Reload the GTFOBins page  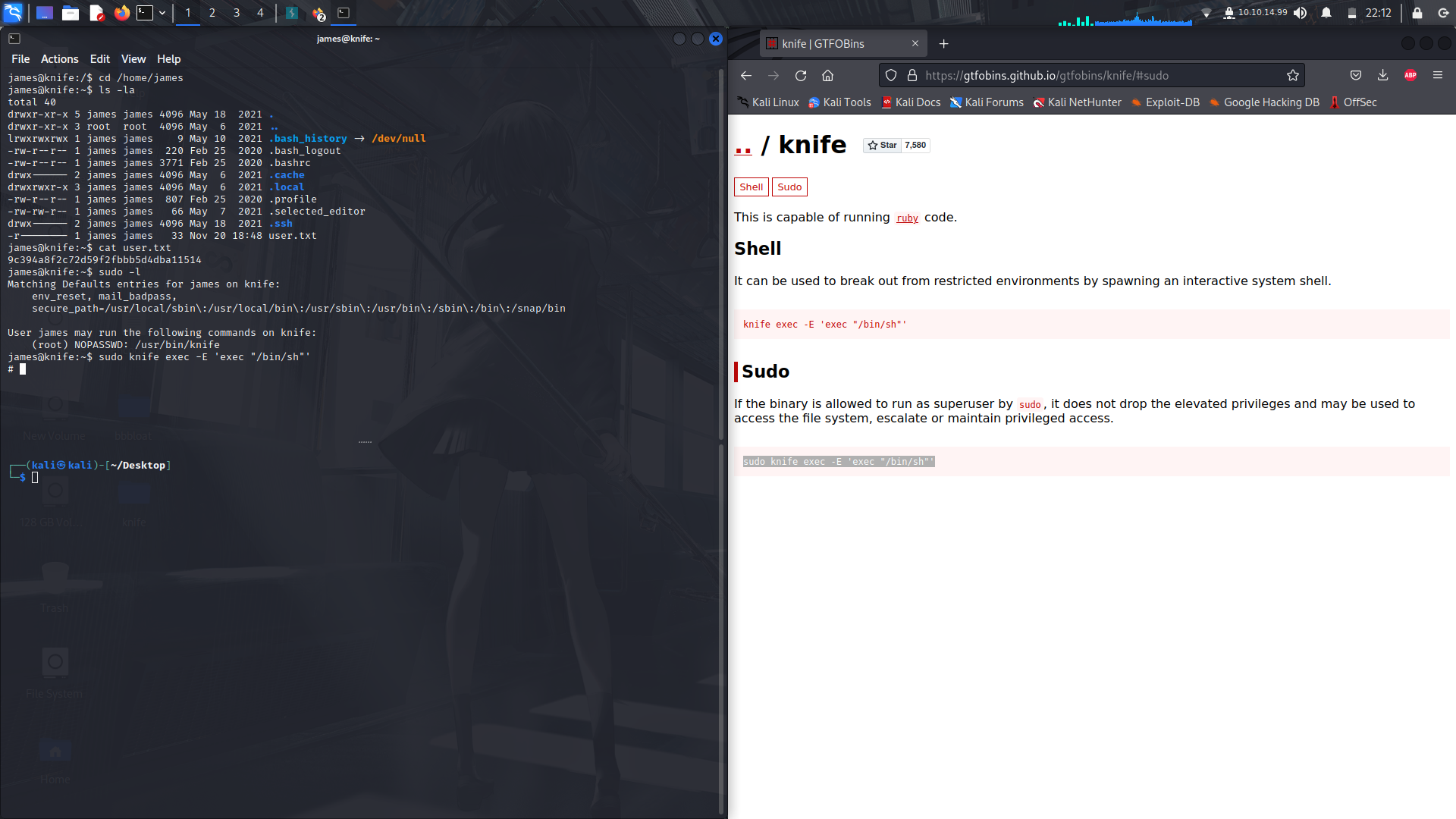pos(801,75)
